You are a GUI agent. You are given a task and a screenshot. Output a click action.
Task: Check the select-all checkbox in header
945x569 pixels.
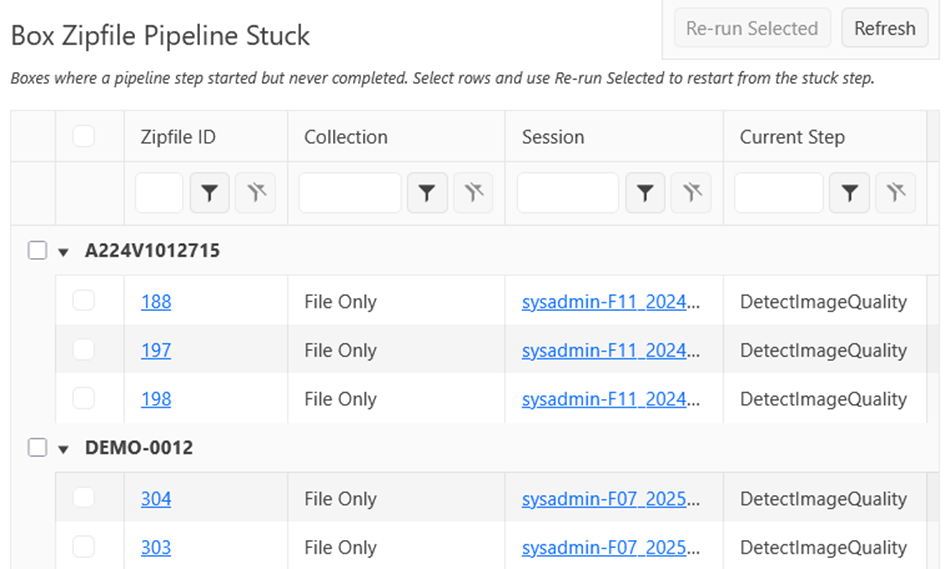click(84, 136)
